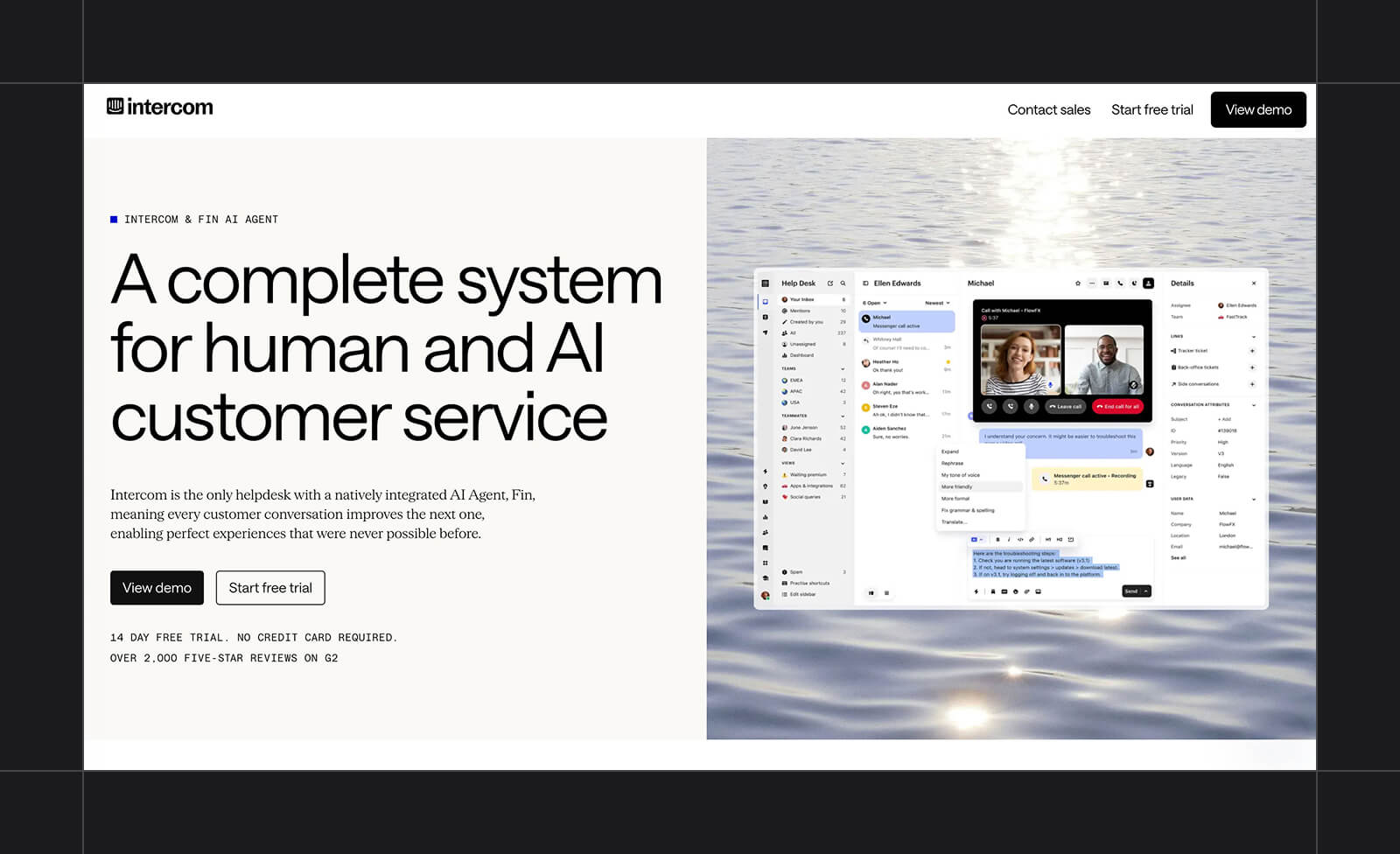The image size is (1400, 854).
Task: Click See all under User Data
Action: point(1179,557)
